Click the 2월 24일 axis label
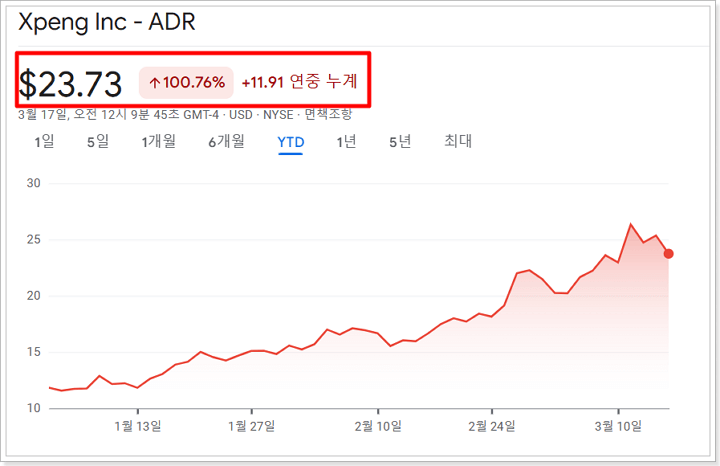The height and width of the screenshot is (466, 720). (x=492, y=427)
